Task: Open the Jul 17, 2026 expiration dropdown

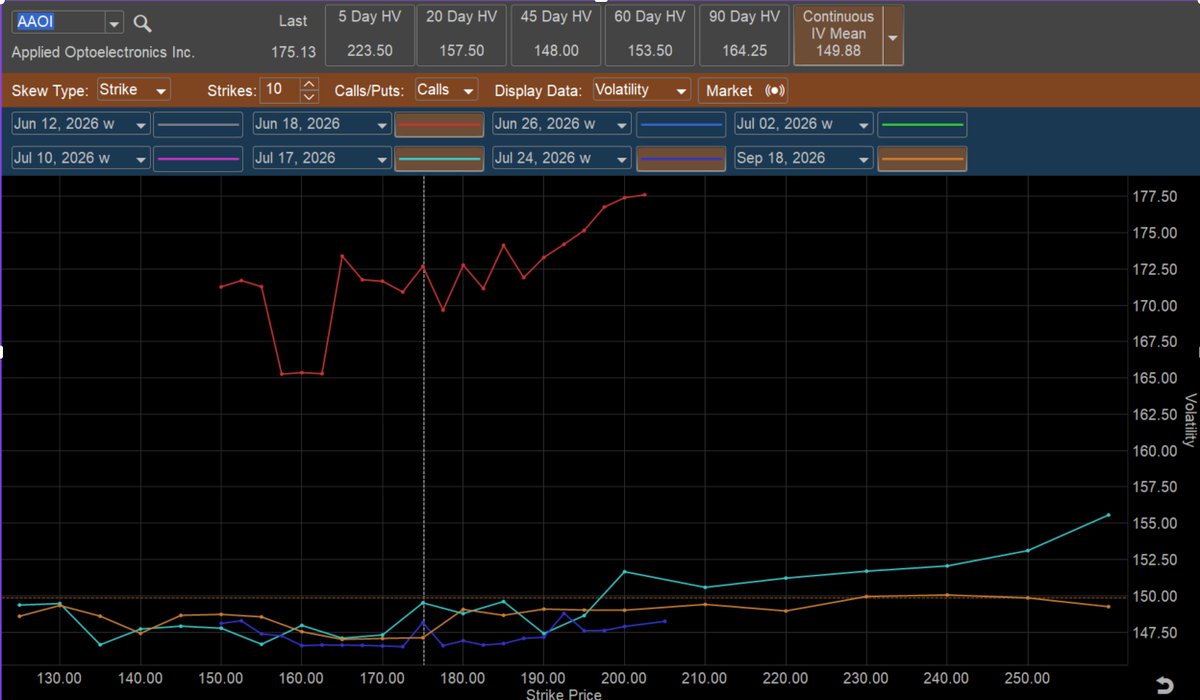Action: 322,158
